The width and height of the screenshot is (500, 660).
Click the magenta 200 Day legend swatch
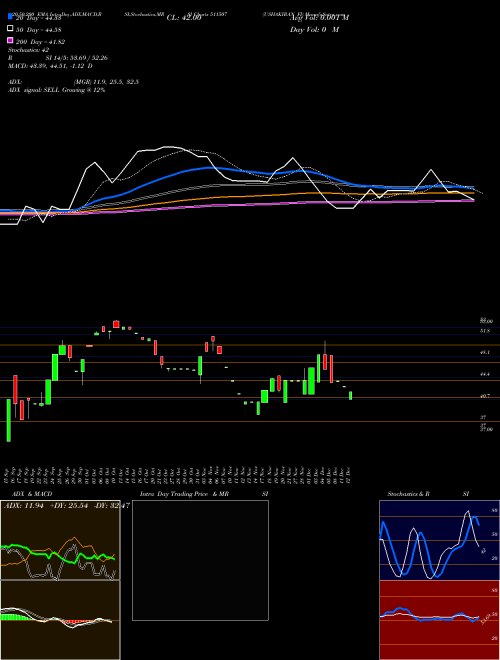click(10, 41)
